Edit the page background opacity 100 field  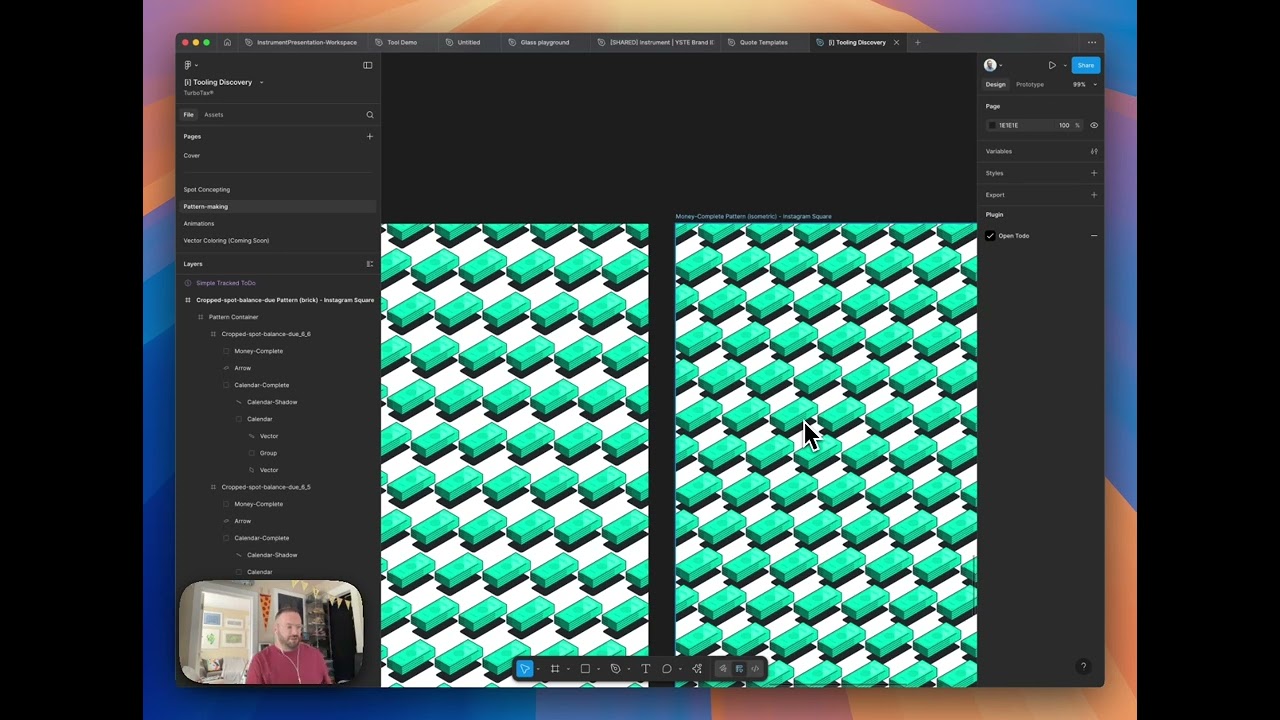pyautogui.click(x=1064, y=125)
